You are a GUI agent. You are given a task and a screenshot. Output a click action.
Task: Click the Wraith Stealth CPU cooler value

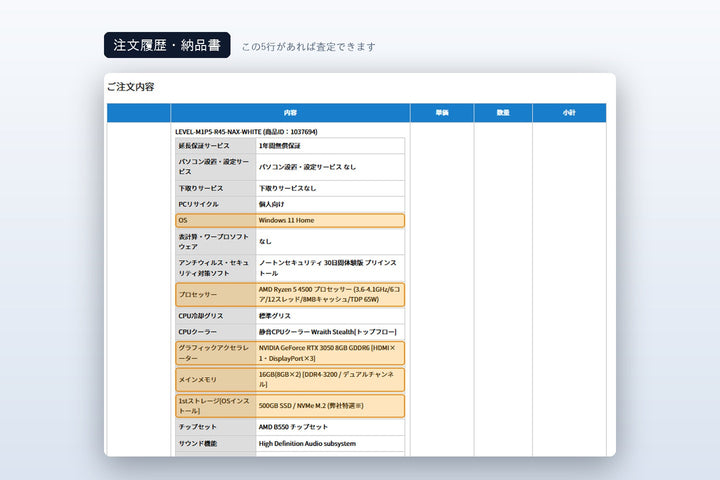[x=327, y=332]
